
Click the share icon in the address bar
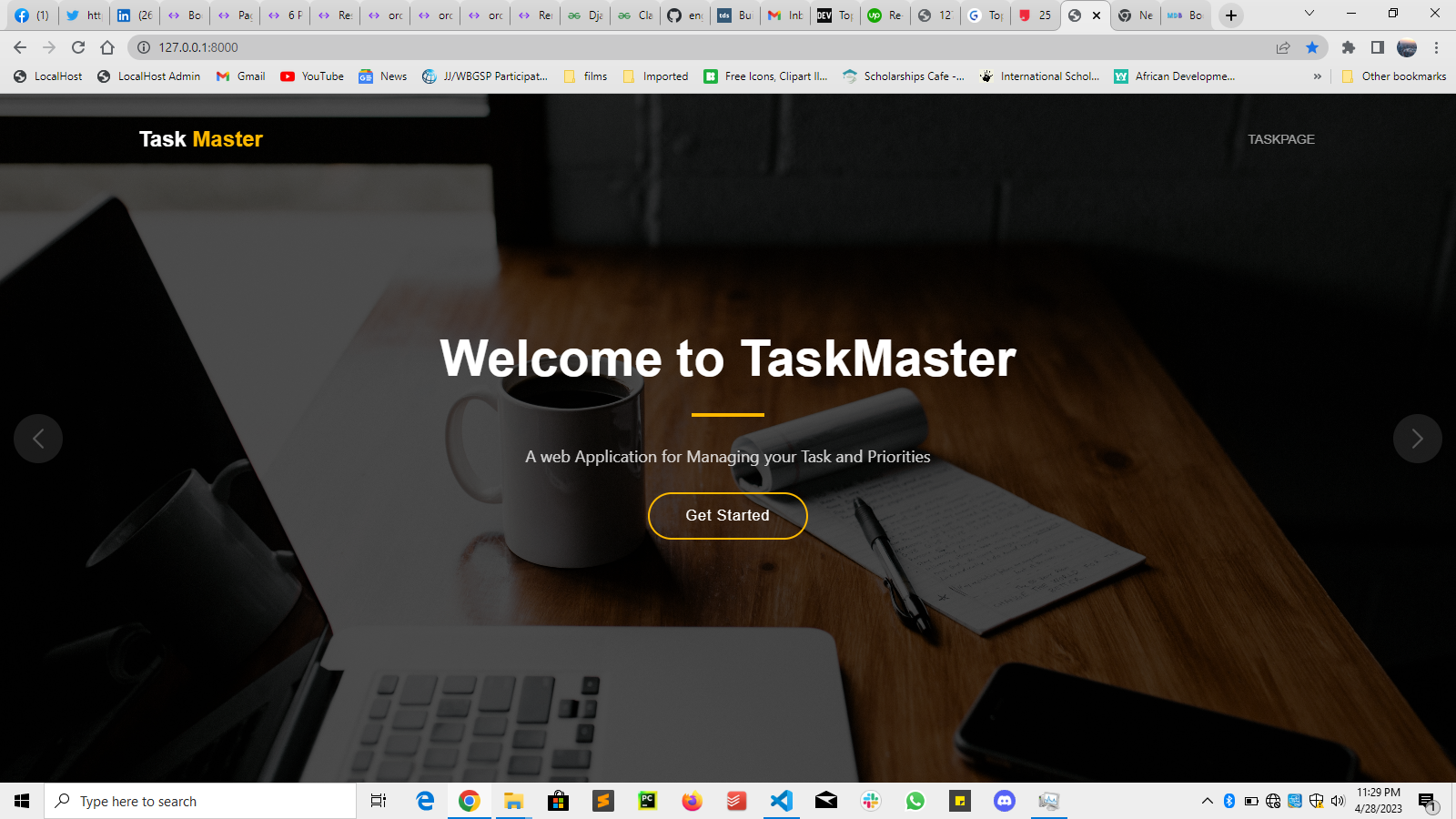[x=1283, y=47]
